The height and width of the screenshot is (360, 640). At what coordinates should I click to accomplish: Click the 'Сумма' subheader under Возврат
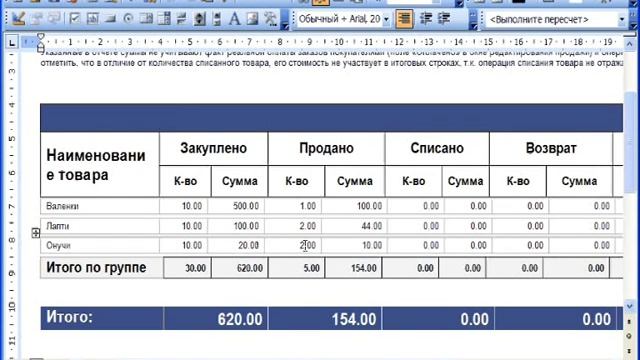click(x=579, y=181)
